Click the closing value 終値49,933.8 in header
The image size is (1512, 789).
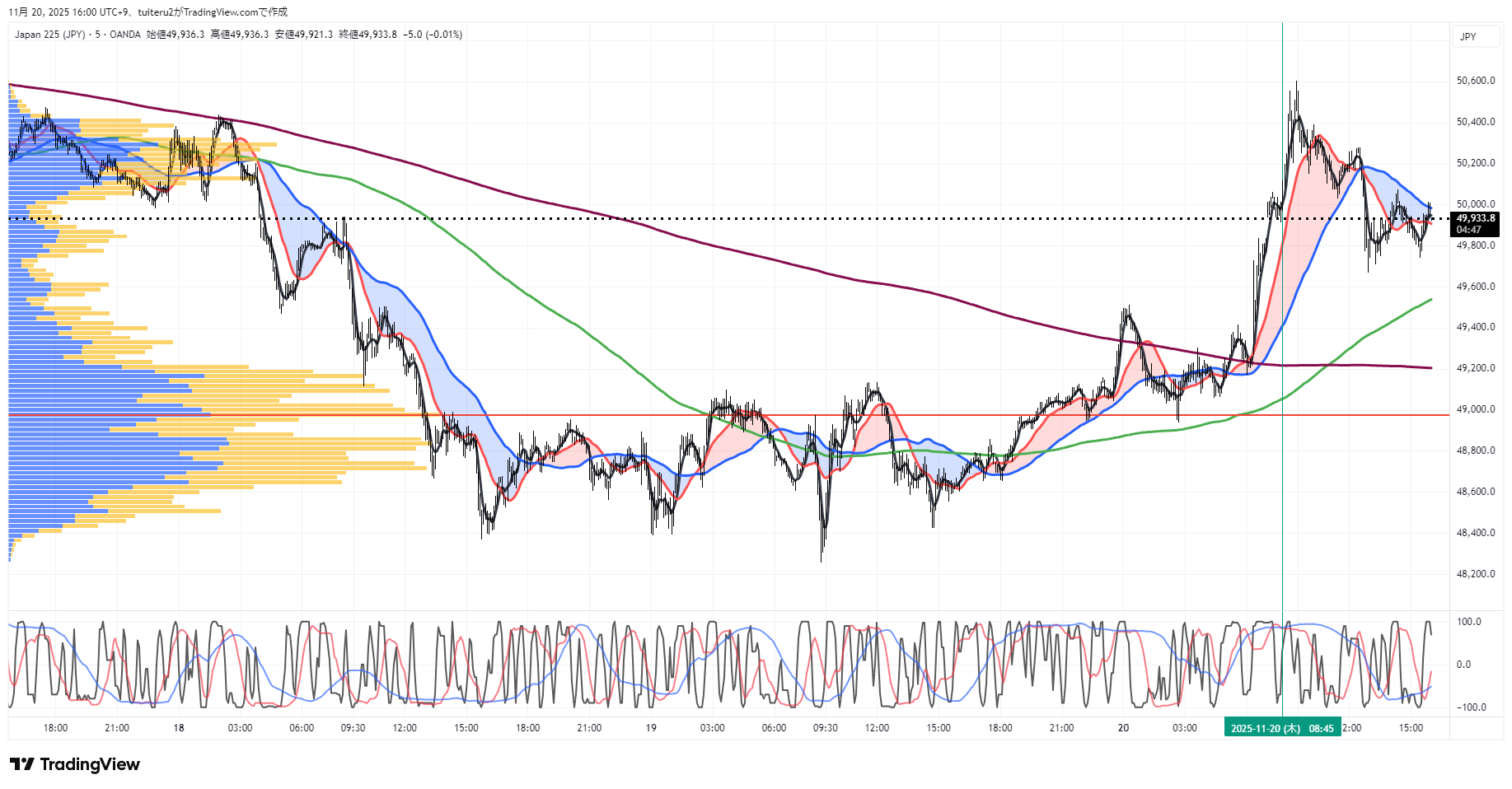click(x=367, y=35)
